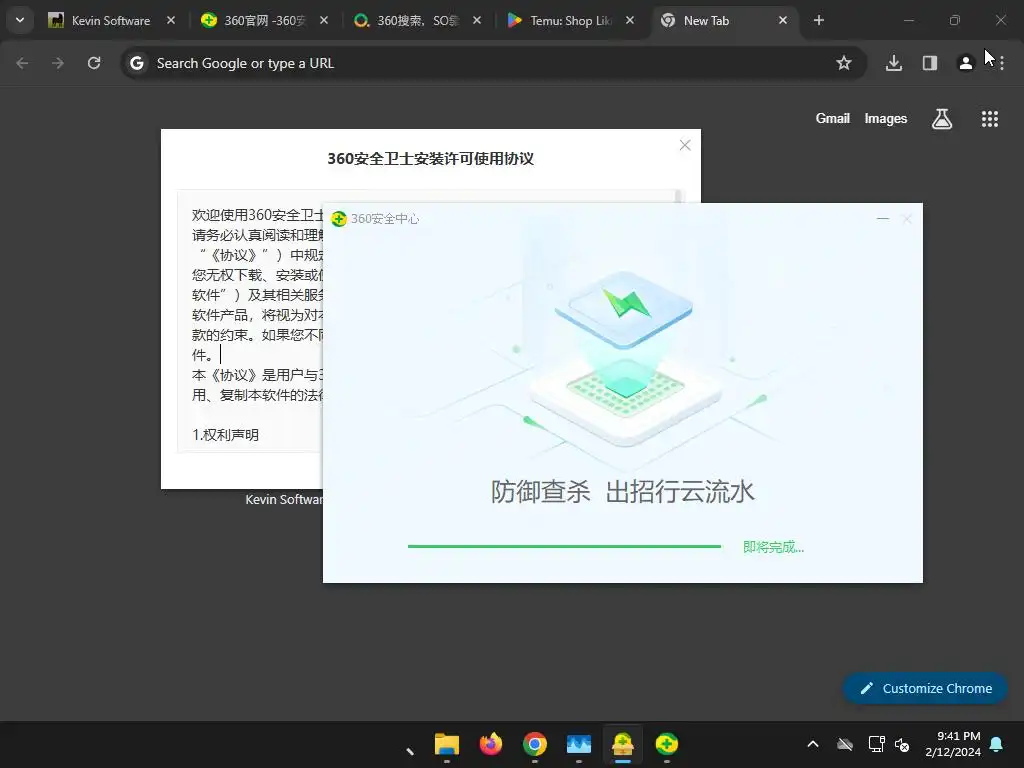Image resolution: width=1024 pixels, height=768 pixels.
Task: Close the 360搜索 tab
Action: (477, 20)
